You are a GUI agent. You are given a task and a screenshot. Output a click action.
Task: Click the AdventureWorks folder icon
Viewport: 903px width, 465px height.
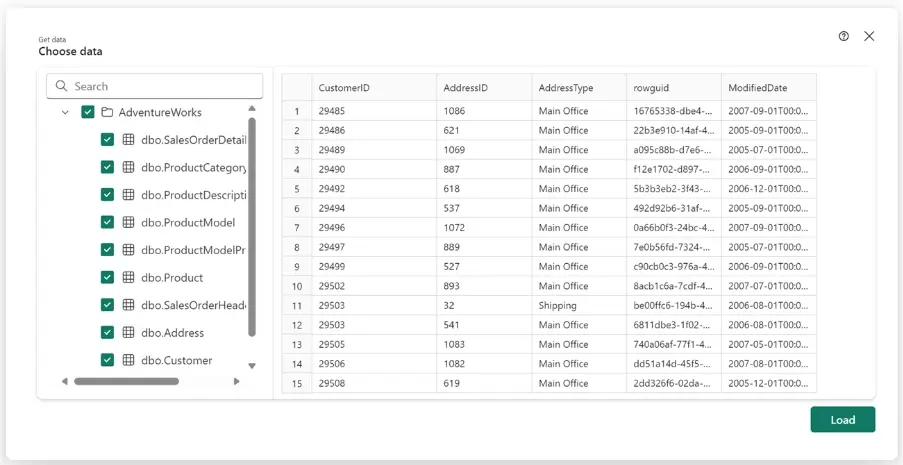(x=107, y=112)
